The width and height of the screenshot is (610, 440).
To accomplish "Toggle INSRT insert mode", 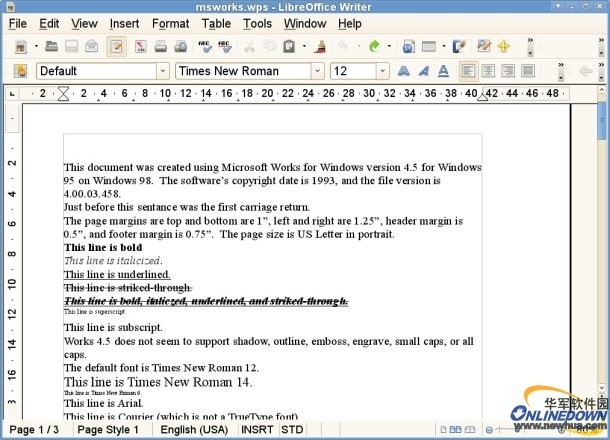I will [x=257, y=429].
